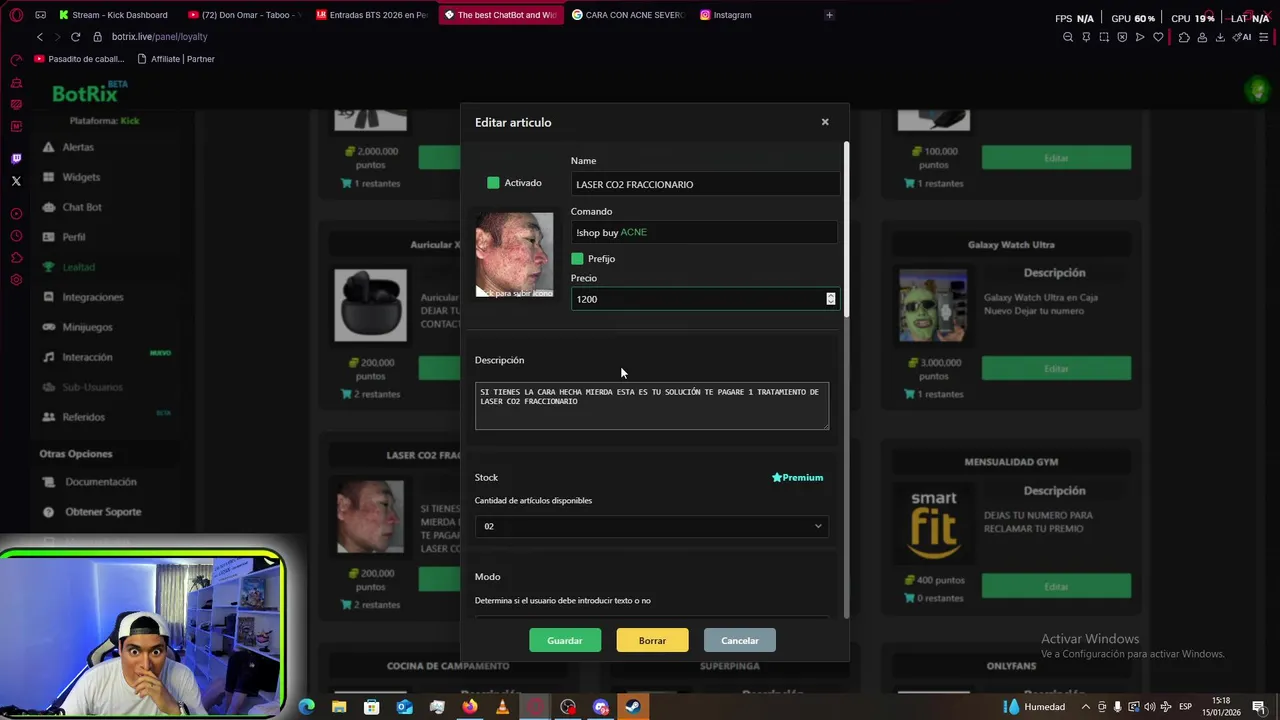Click the browser forward arrow
The height and width of the screenshot is (720, 1280).
pos(57,37)
